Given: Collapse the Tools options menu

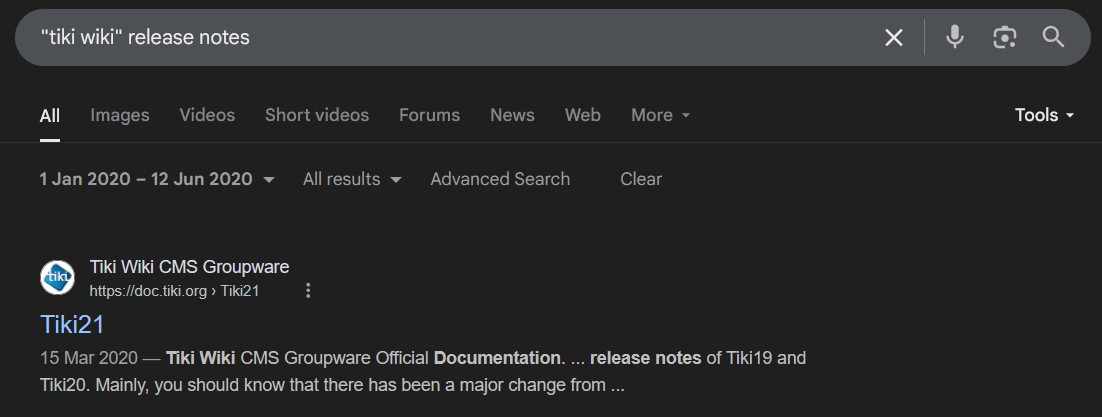Looking at the screenshot, I should tap(1044, 115).
